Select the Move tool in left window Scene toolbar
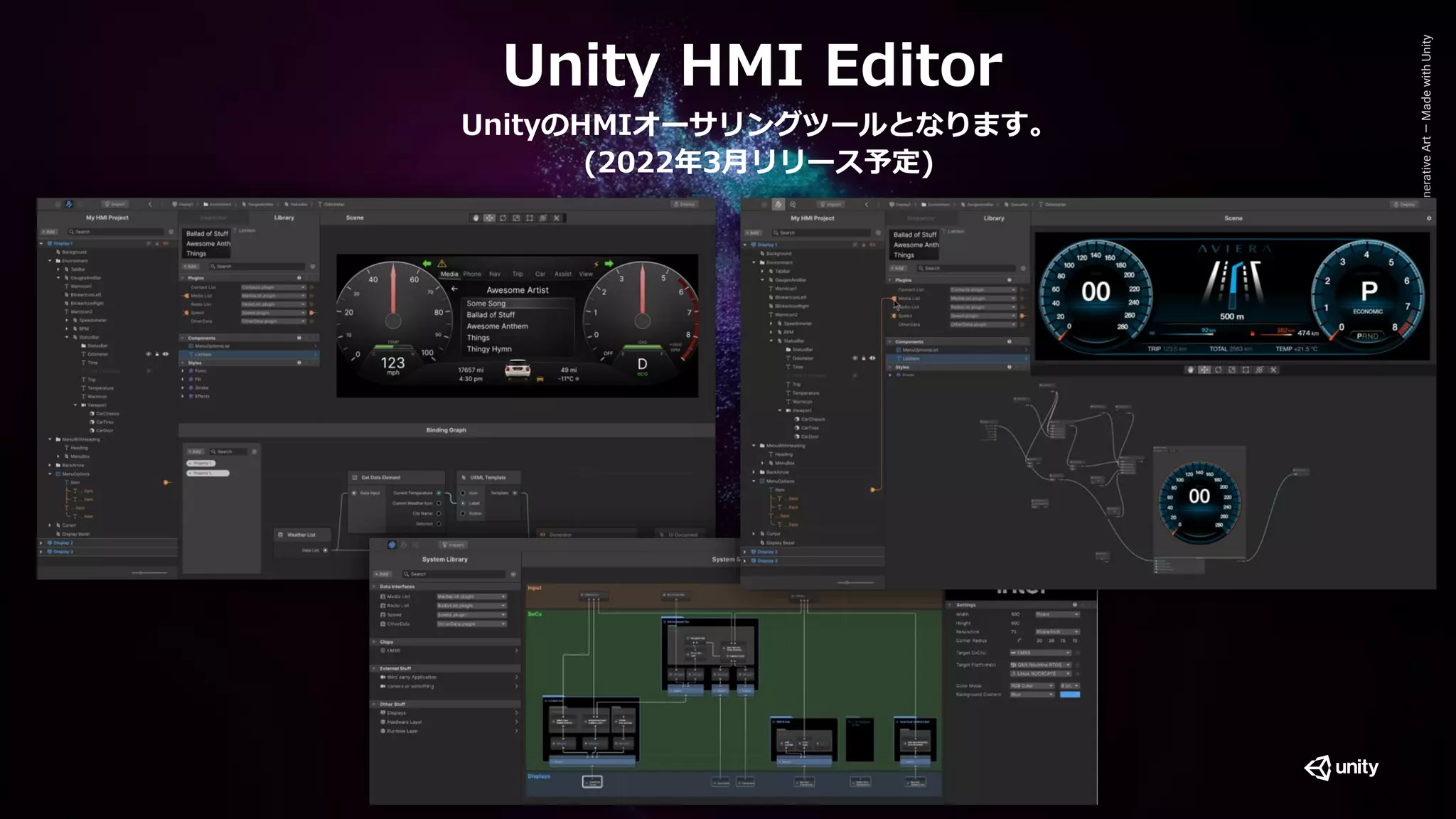Screen dimensions: 1456x819 (x=489, y=218)
